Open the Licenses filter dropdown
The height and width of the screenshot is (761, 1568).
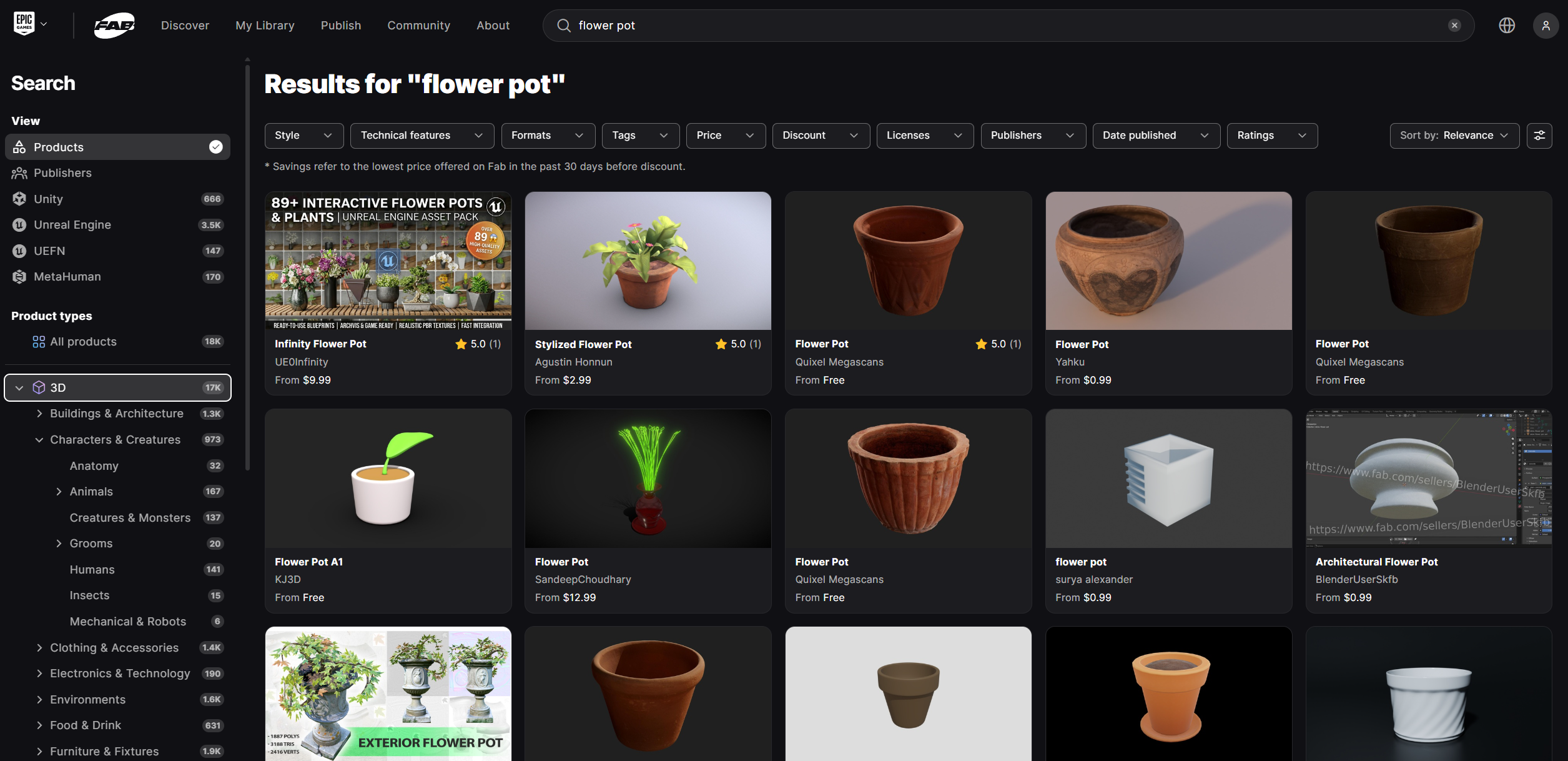925,136
